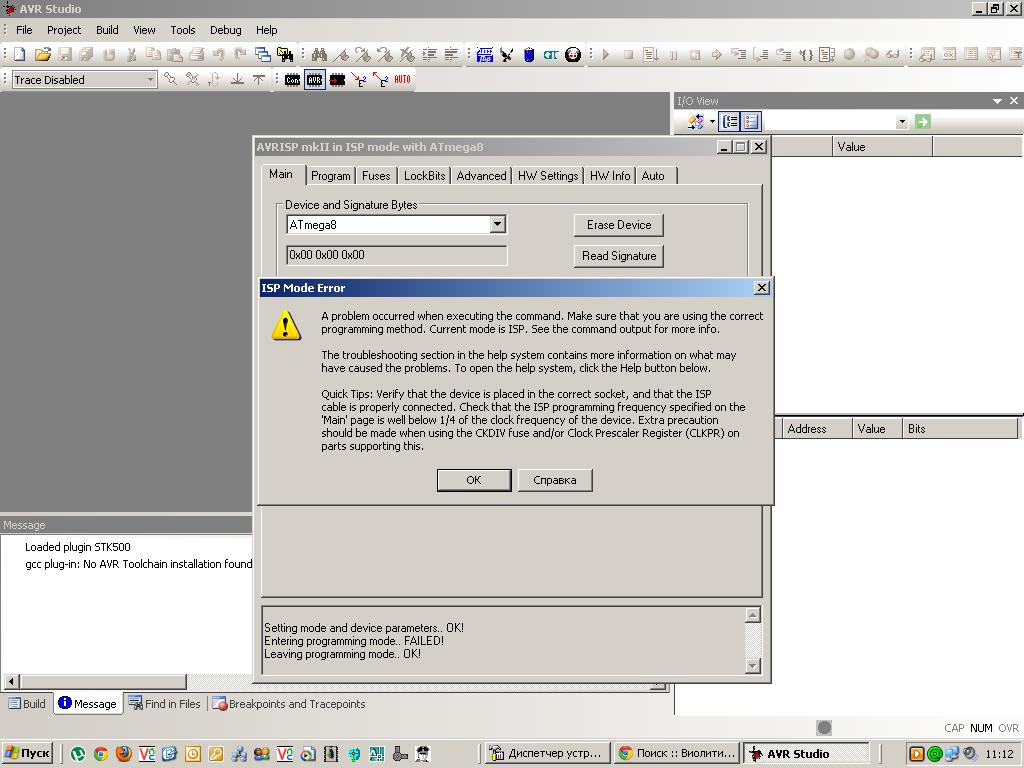Click the Start Debugging play icon
1024x768 pixels.
point(606,55)
